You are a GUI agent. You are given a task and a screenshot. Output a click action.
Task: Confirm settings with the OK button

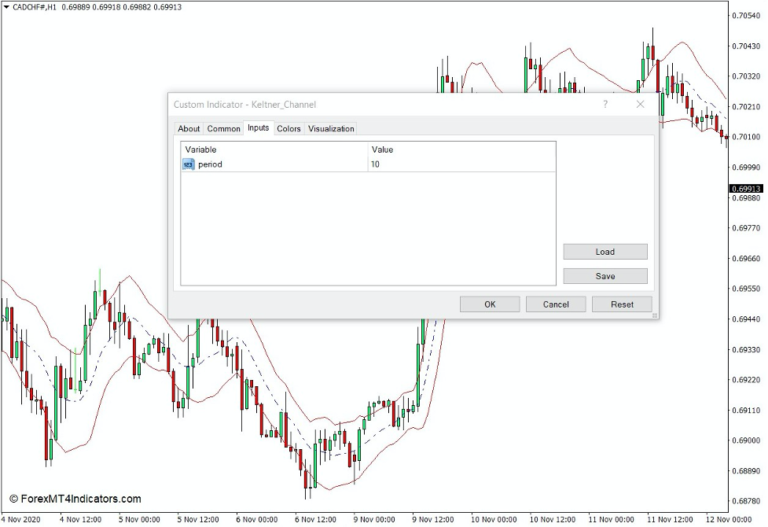pyautogui.click(x=489, y=304)
